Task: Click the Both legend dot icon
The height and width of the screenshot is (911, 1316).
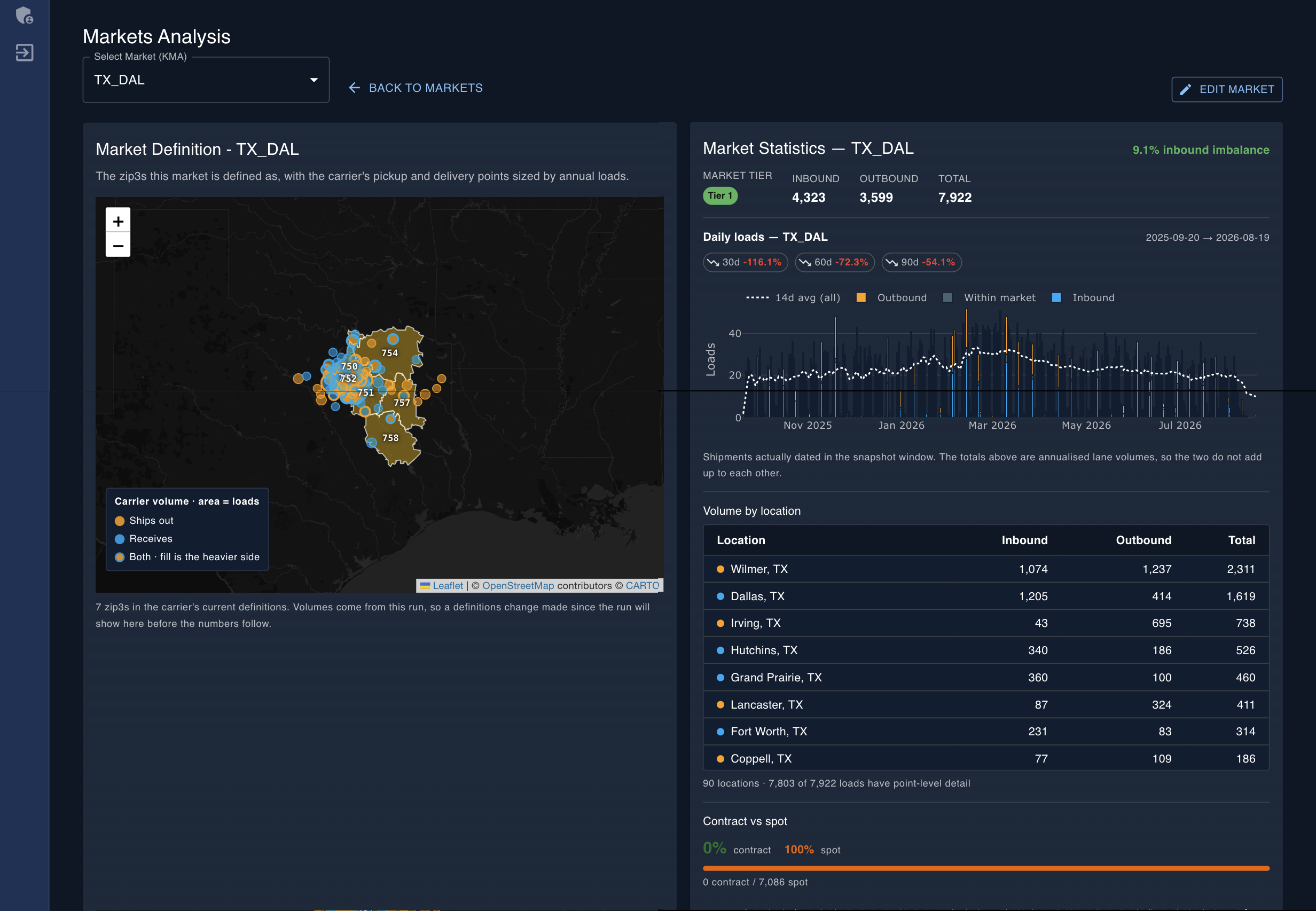Action: 120,557
